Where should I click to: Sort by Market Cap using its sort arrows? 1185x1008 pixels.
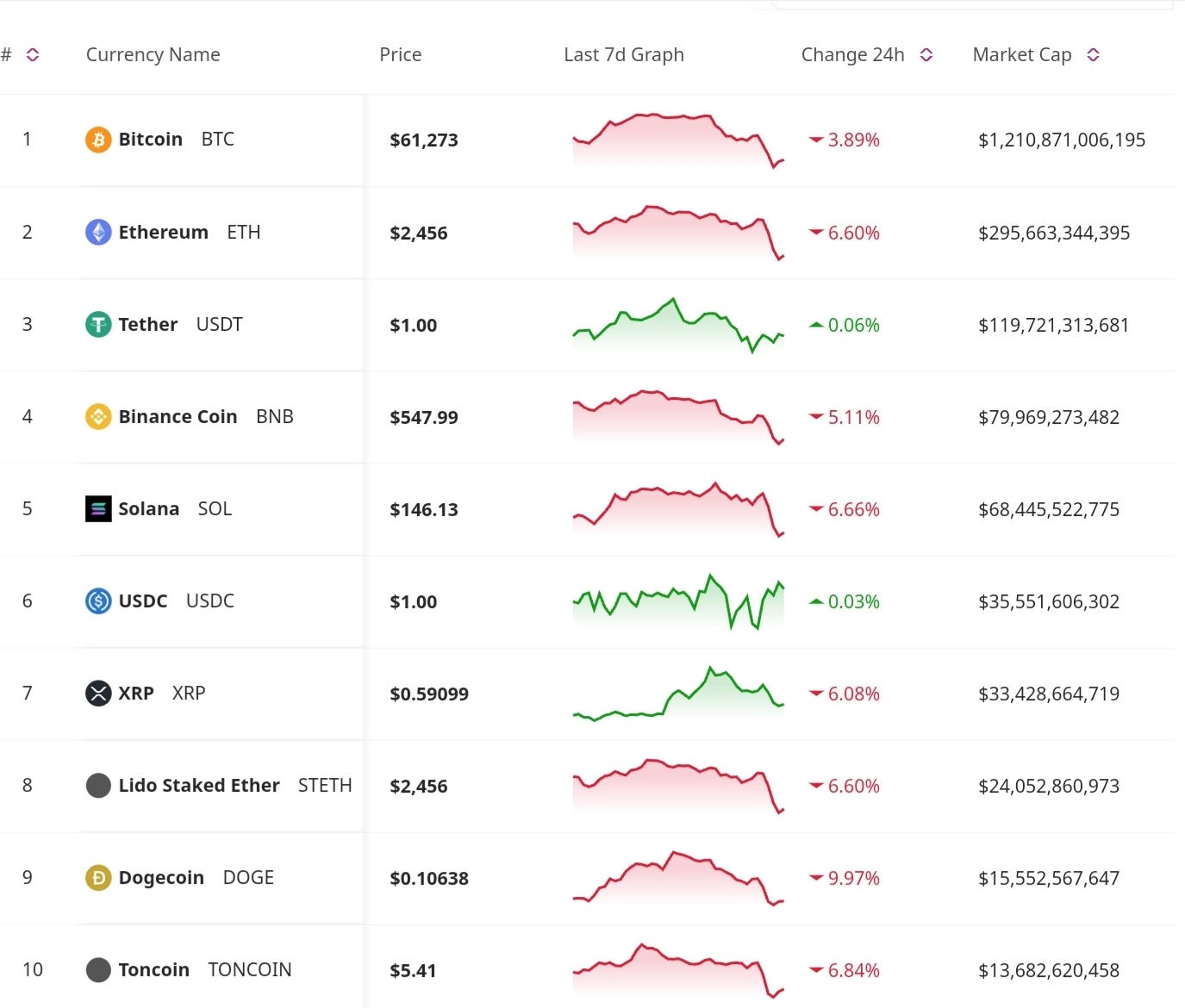(1093, 55)
